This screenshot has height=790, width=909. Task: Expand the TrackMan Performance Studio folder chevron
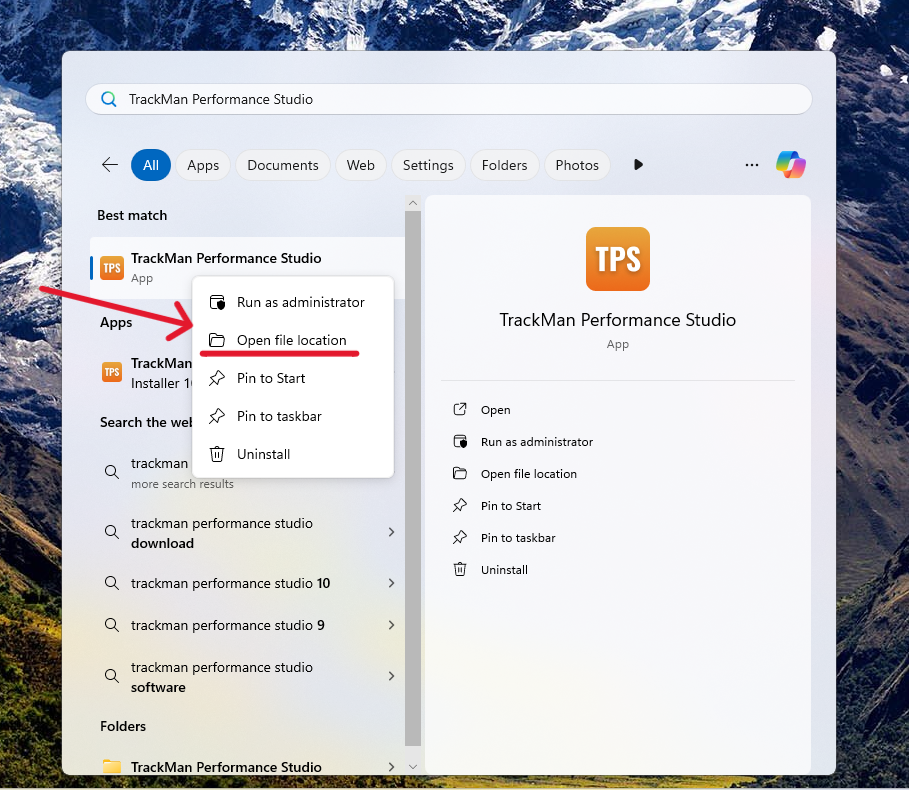click(391, 767)
